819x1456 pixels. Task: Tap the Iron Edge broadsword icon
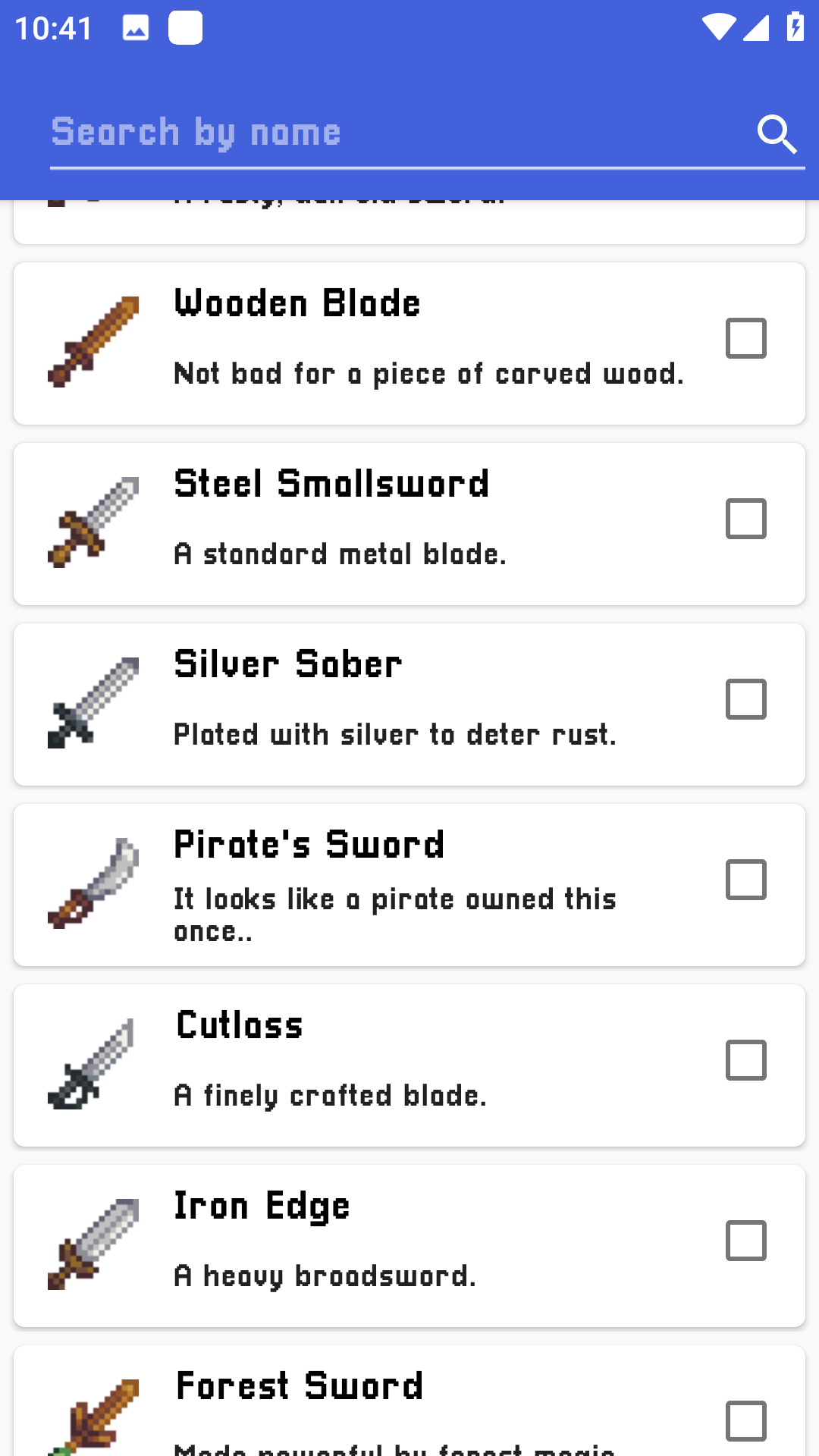93,1244
